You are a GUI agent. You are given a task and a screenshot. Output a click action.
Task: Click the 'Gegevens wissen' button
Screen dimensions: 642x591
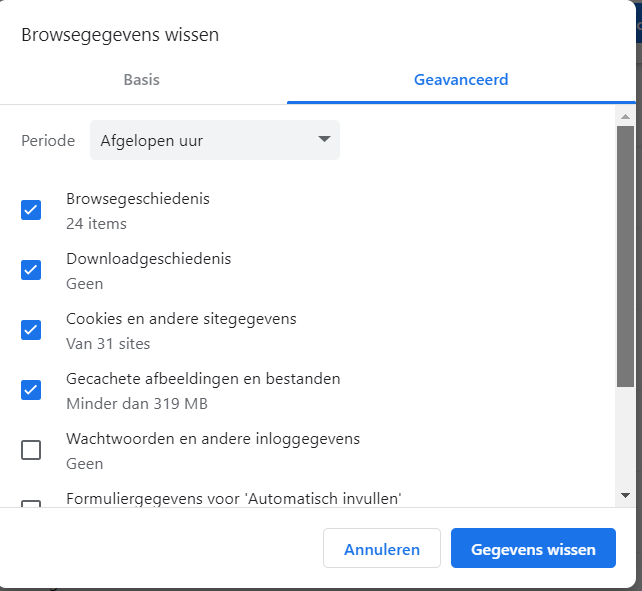pos(533,549)
